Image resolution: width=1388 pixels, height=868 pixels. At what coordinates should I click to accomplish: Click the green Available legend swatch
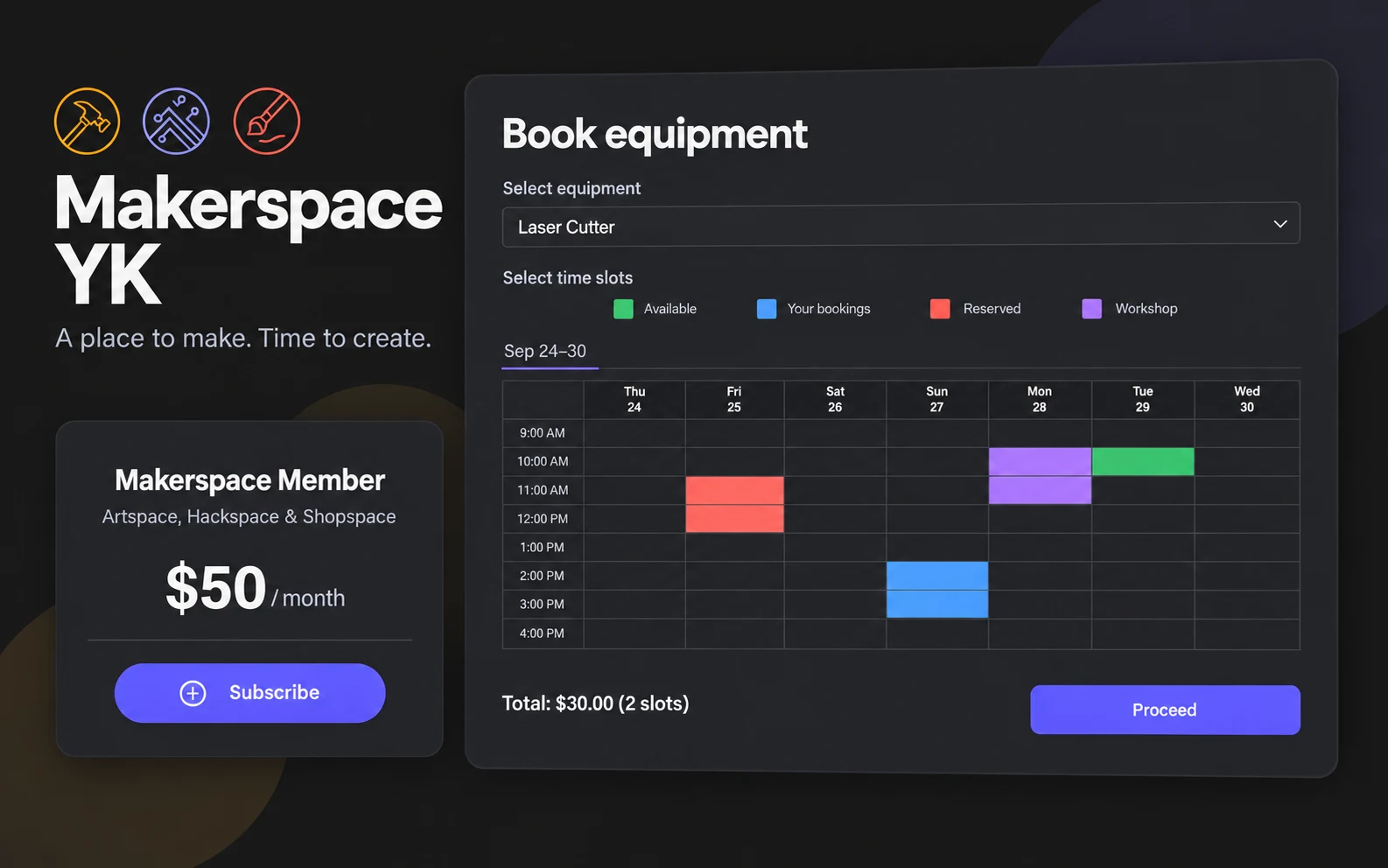pos(623,309)
